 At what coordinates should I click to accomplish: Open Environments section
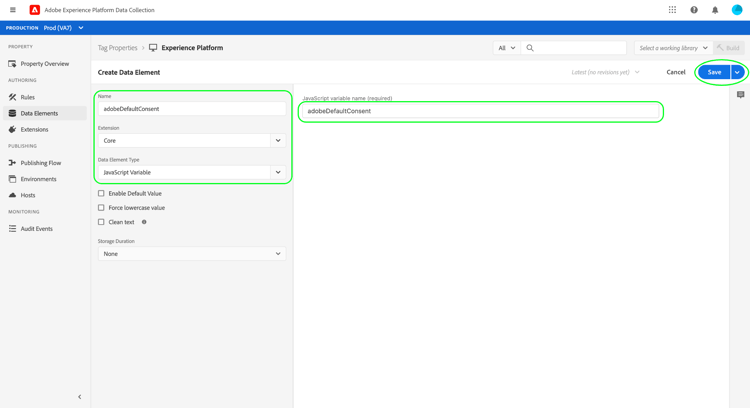pos(38,179)
